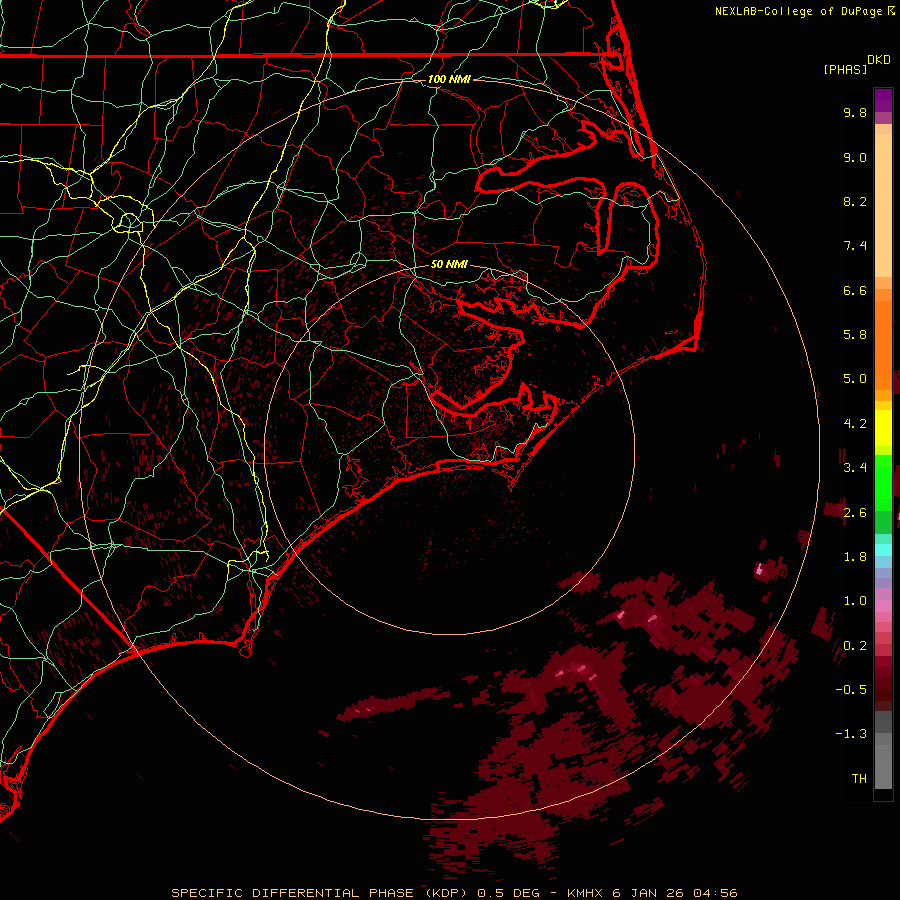Click the orange segment of the color bar
The image size is (900, 900).
click(x=883, y=345)
